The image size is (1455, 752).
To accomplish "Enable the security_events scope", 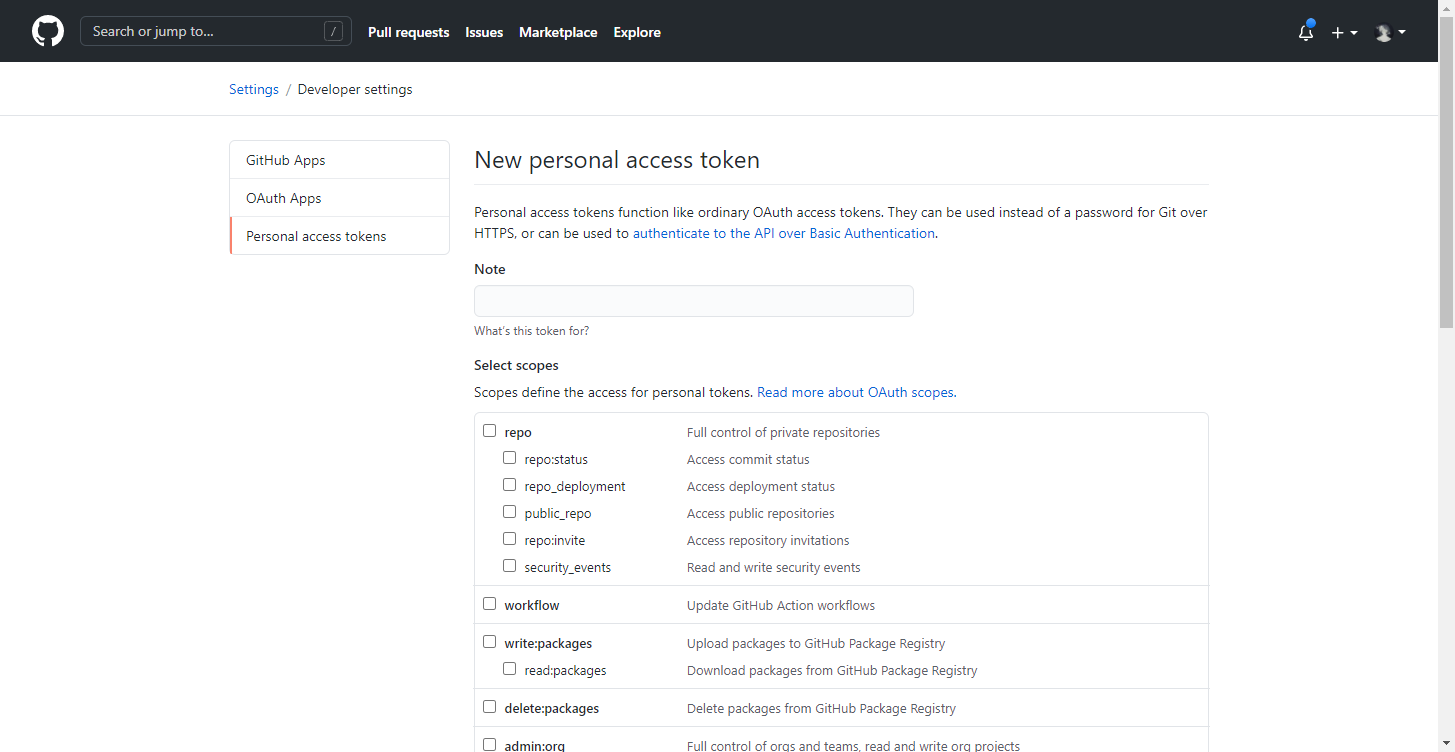I will click(510, 566).
